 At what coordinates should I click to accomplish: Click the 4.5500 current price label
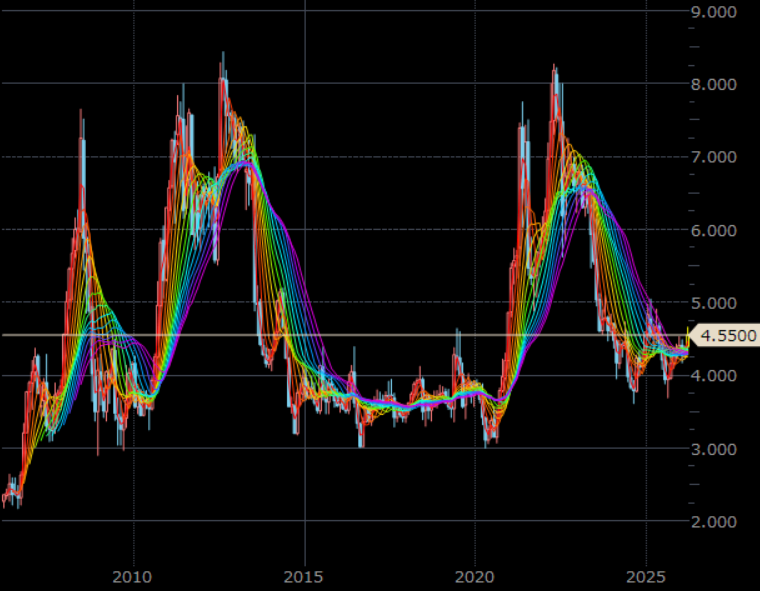(x=725, y=335)
